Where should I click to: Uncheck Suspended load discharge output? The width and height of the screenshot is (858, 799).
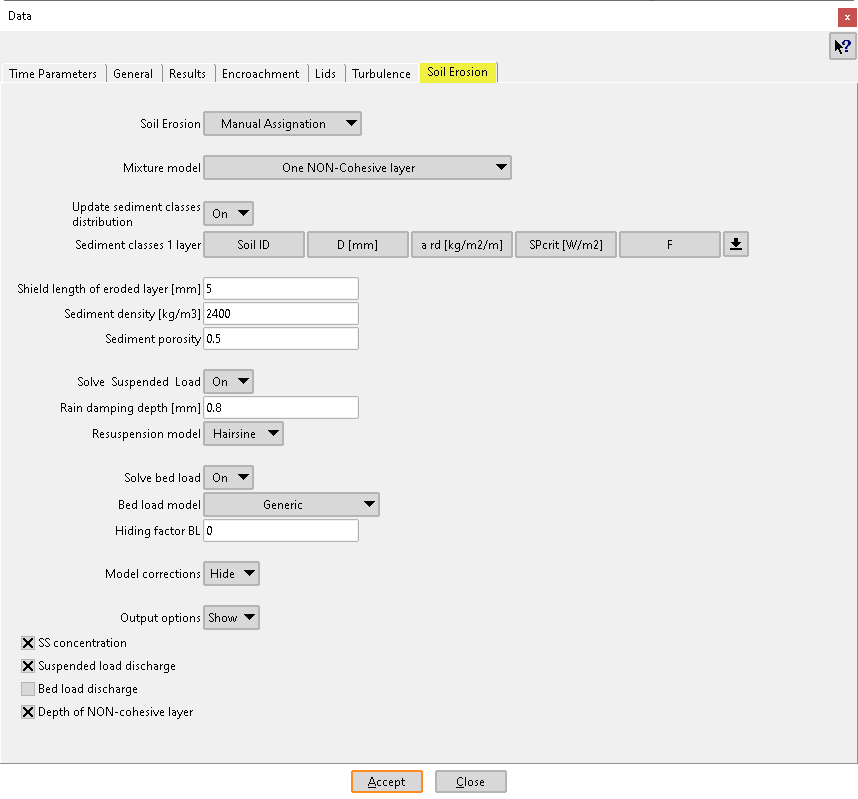[28, 666]
